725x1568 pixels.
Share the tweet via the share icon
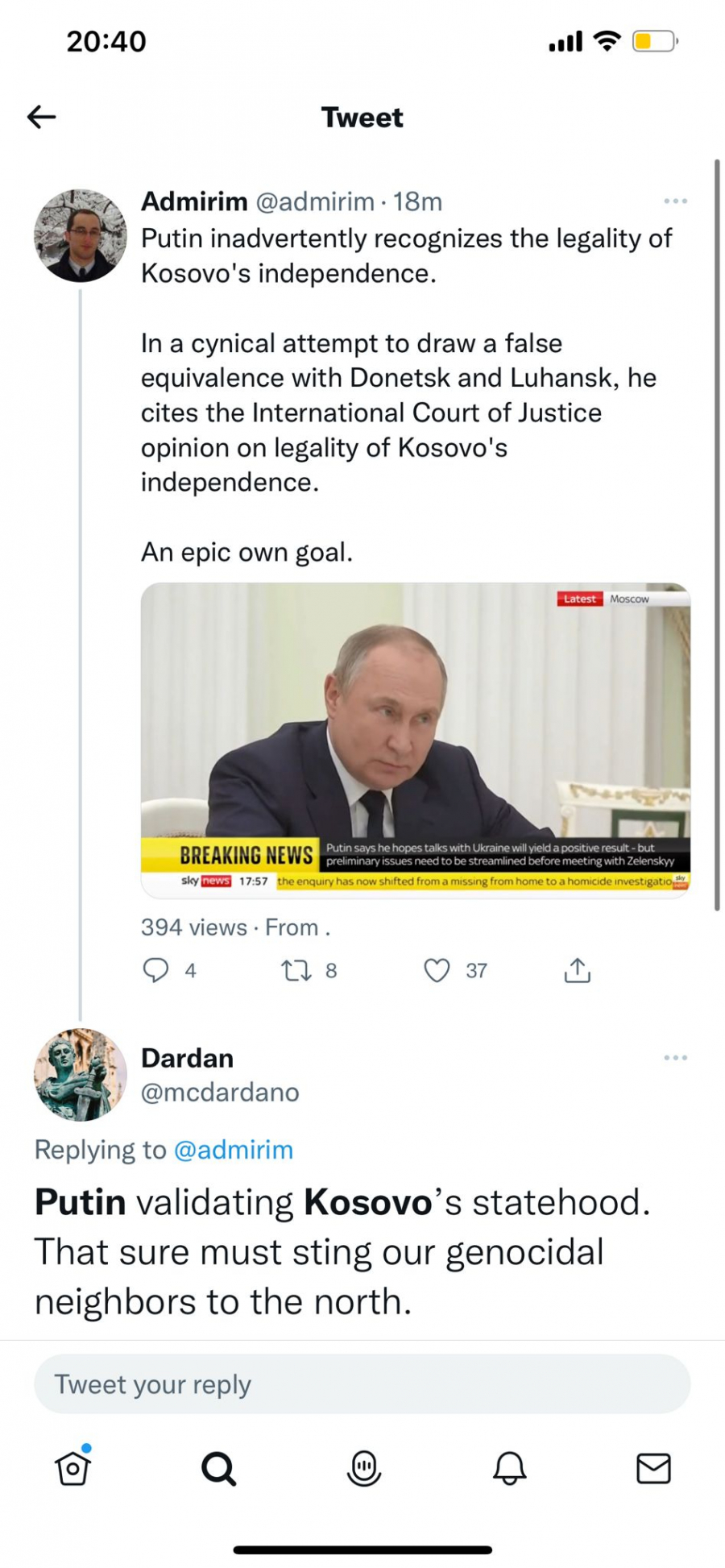click(576, 970)
